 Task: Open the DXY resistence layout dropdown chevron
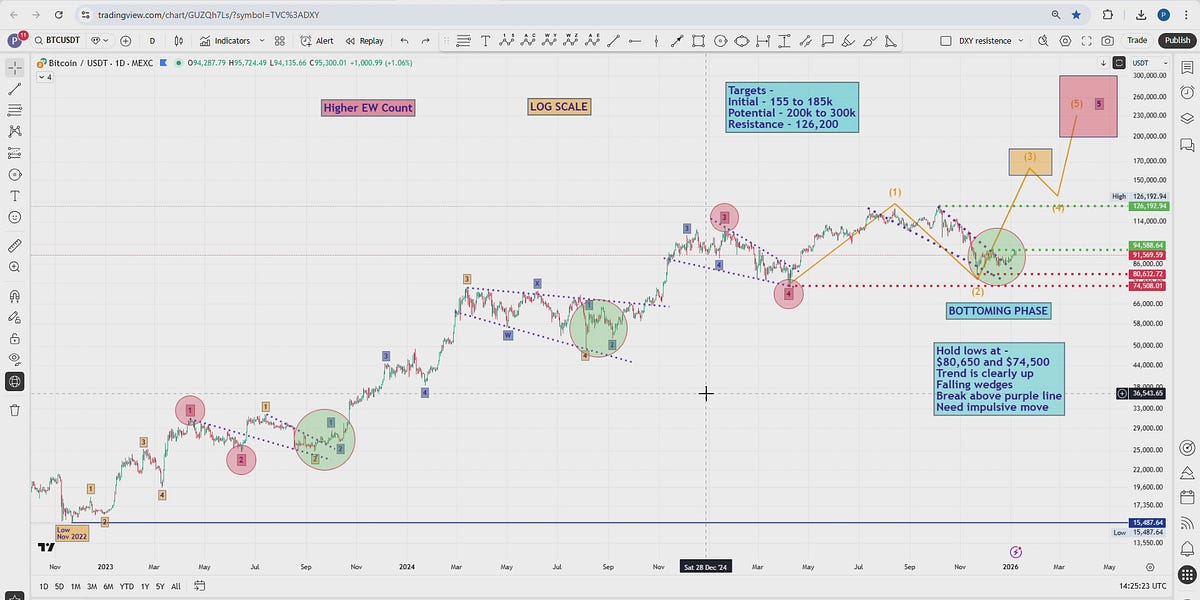pyautogui.click(x=1022, y=41)
